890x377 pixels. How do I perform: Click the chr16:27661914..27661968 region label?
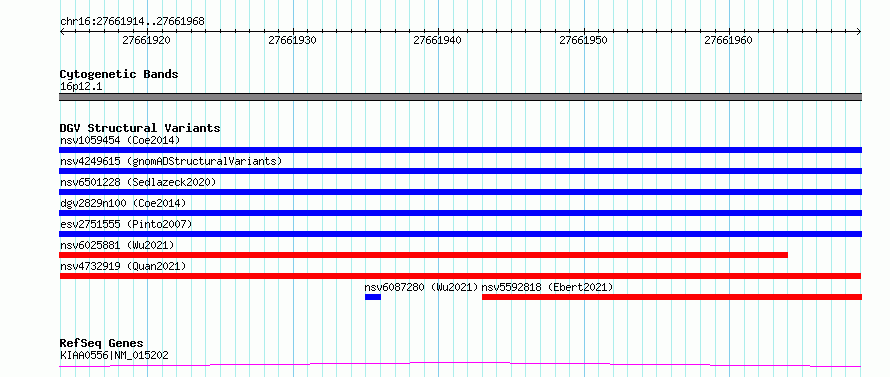(x=132, y=22)
